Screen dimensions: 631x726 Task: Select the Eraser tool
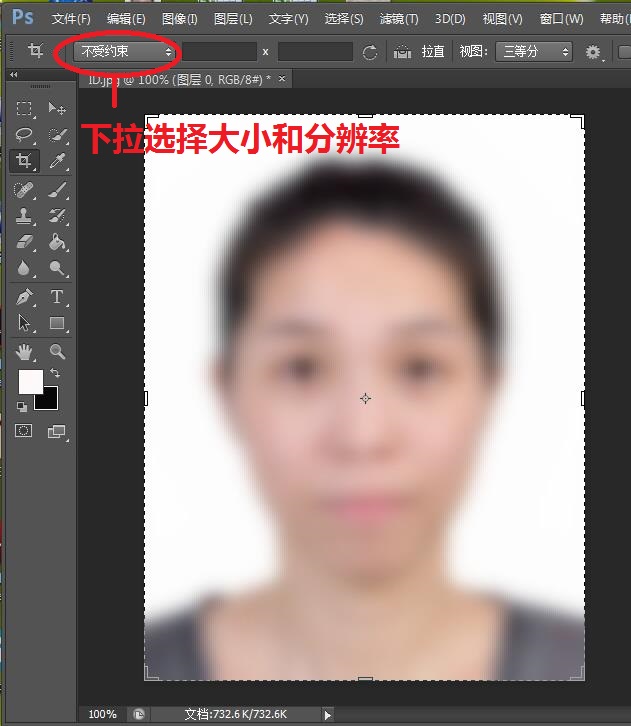[24, 242]
